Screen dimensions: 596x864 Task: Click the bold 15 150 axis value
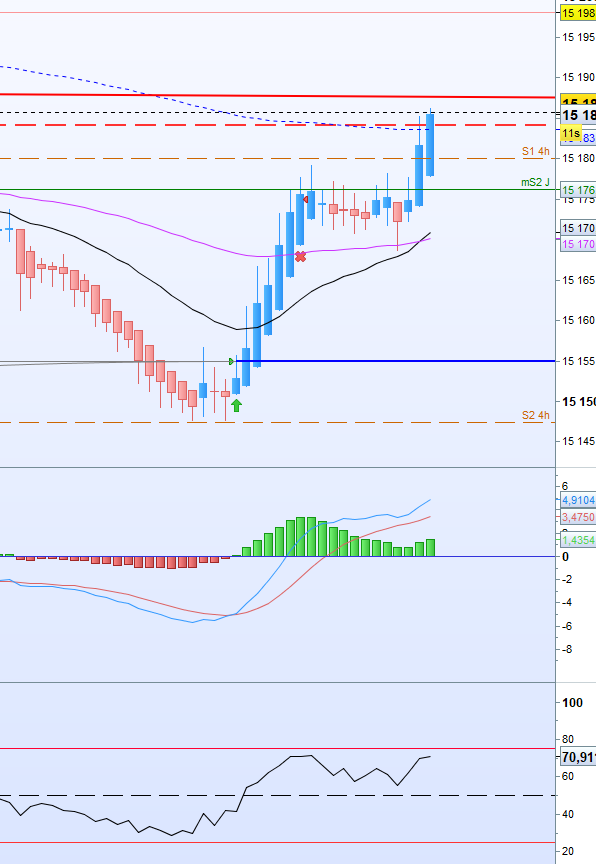(578, 402)
